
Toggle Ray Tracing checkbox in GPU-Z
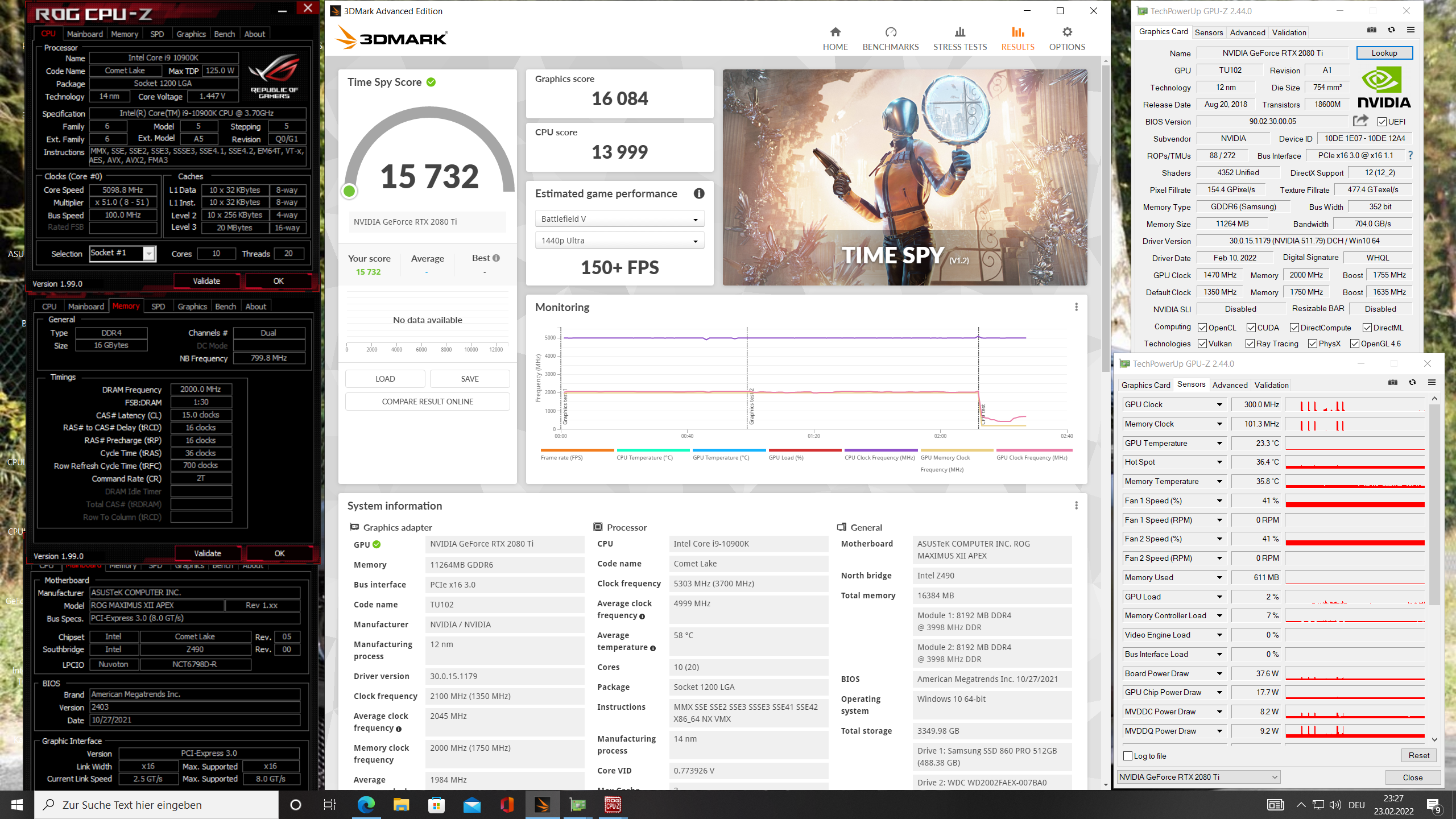point(1250,344)
